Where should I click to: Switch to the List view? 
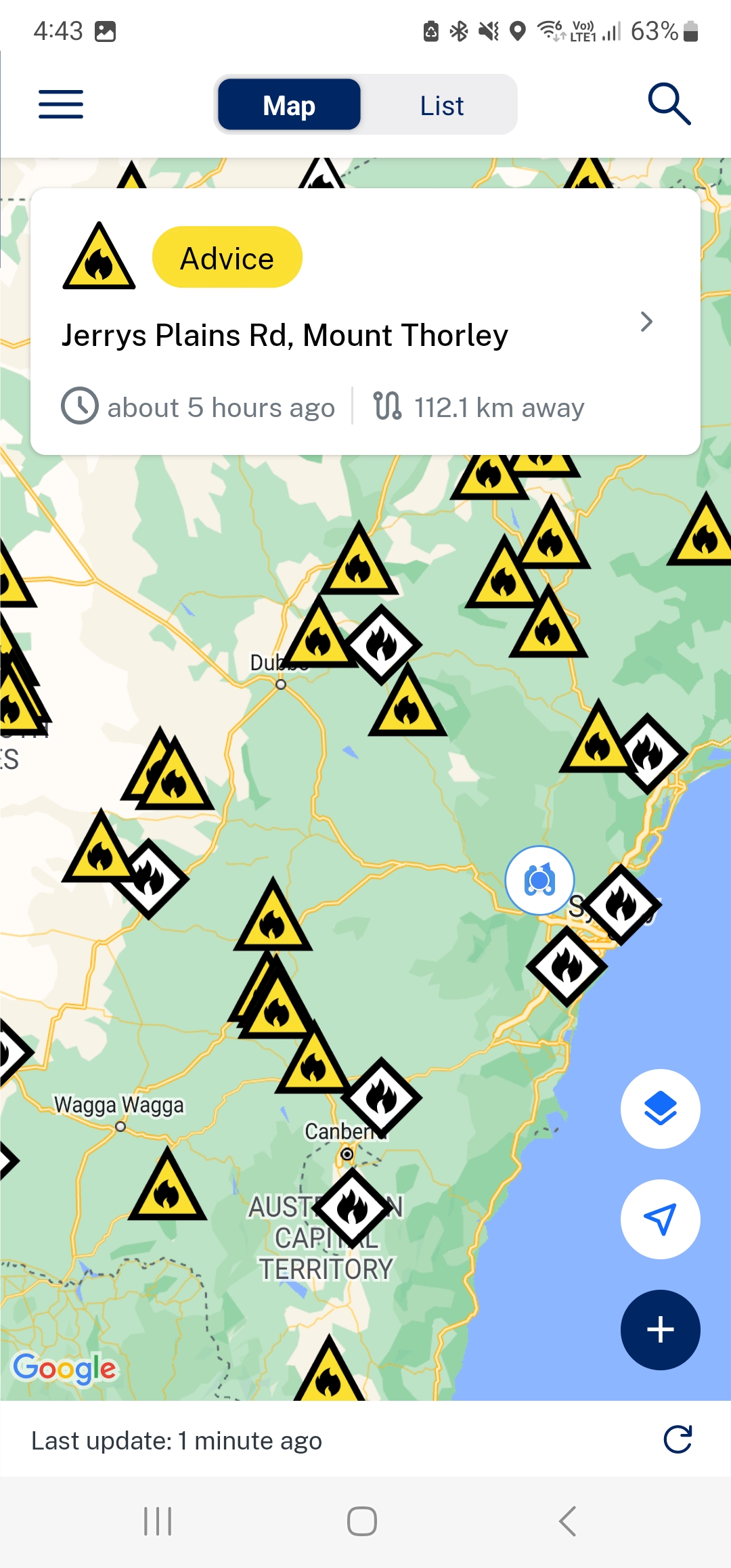coord(441,106)
